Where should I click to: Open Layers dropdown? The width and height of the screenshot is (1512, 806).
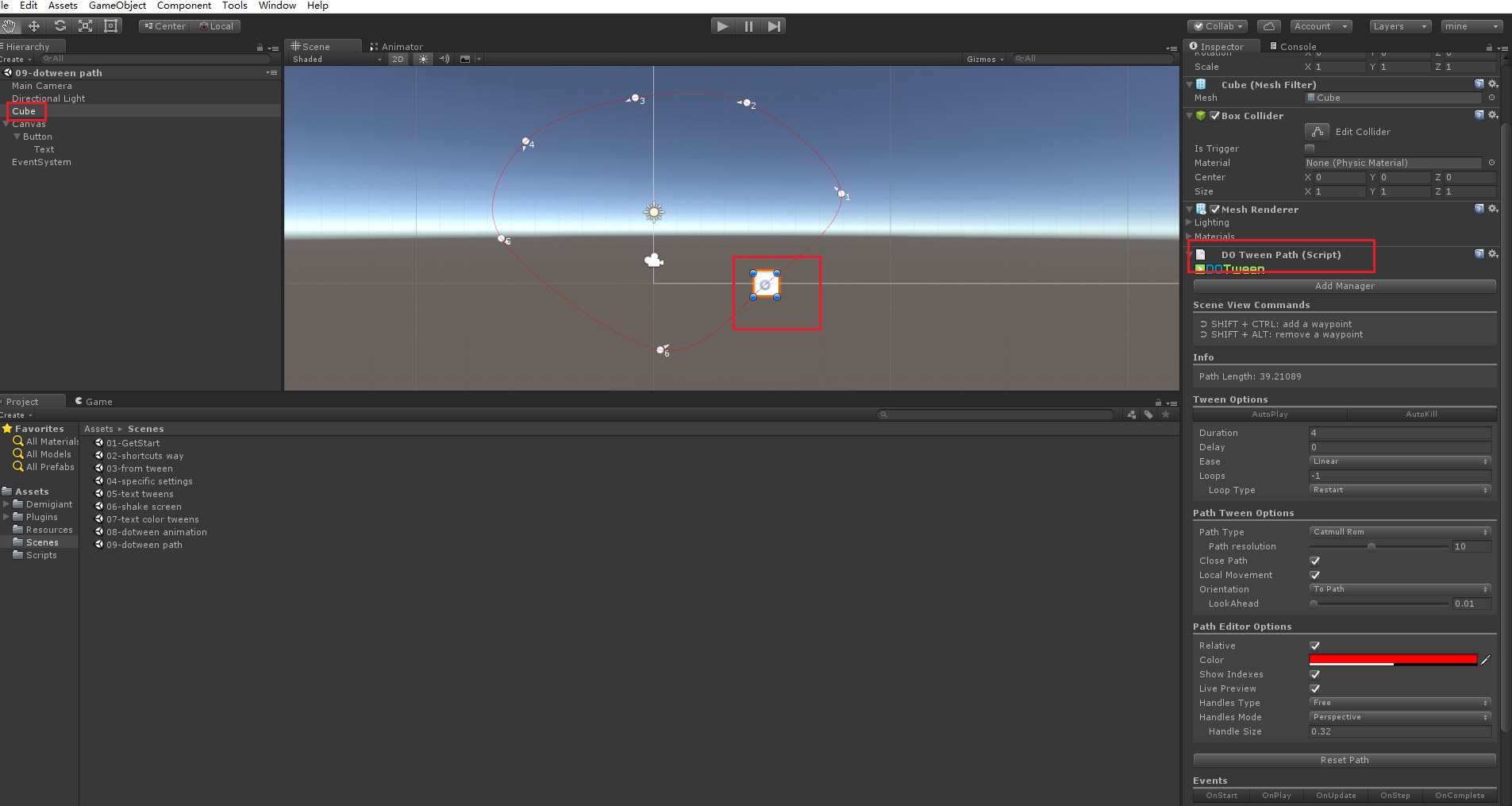tap(1400, 26)
